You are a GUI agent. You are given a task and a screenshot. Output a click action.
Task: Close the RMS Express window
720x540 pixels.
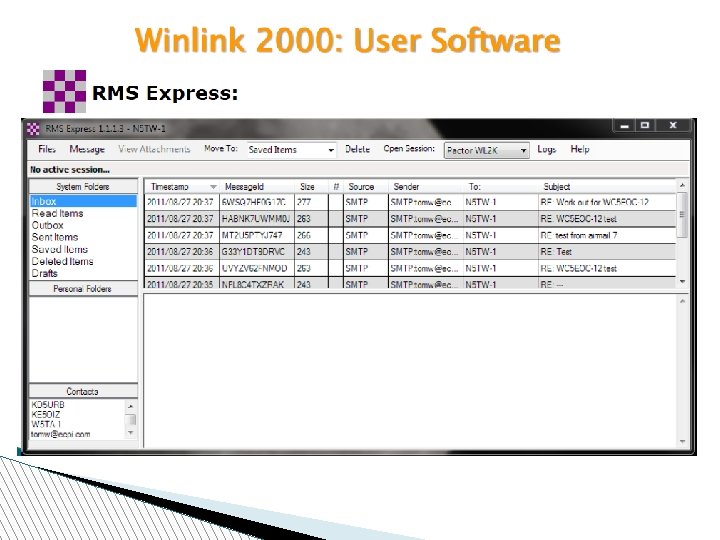click(x=673, y=125)
